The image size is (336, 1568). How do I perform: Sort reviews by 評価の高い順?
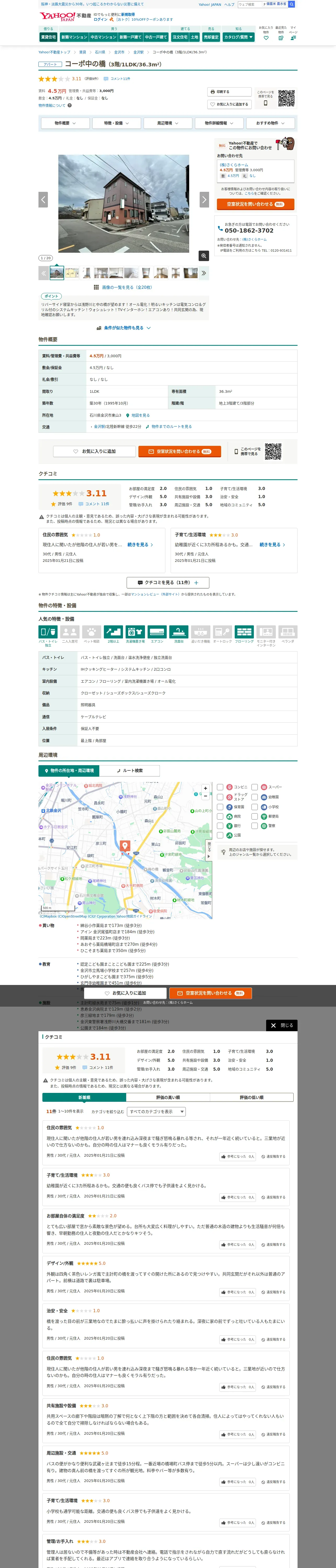tap(168, 1098)
